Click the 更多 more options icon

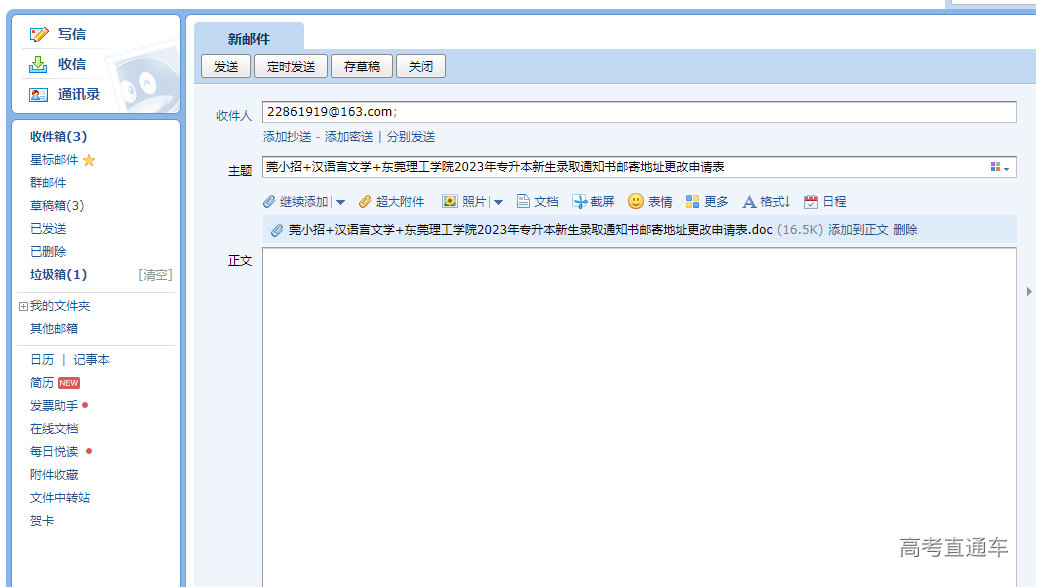pyautogui.click(x=691, y=201)
